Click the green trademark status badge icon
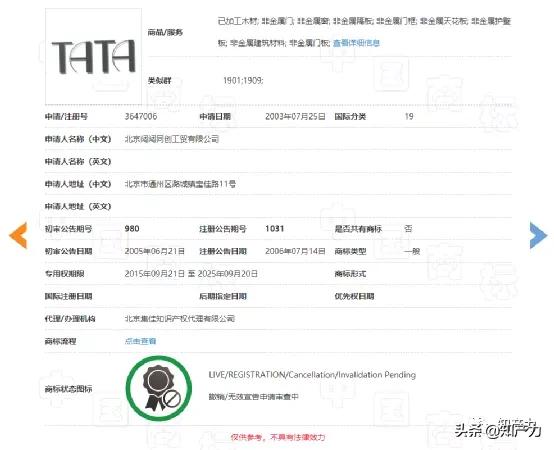This screenshot has width=554, height=450. (x=159, y=388)
